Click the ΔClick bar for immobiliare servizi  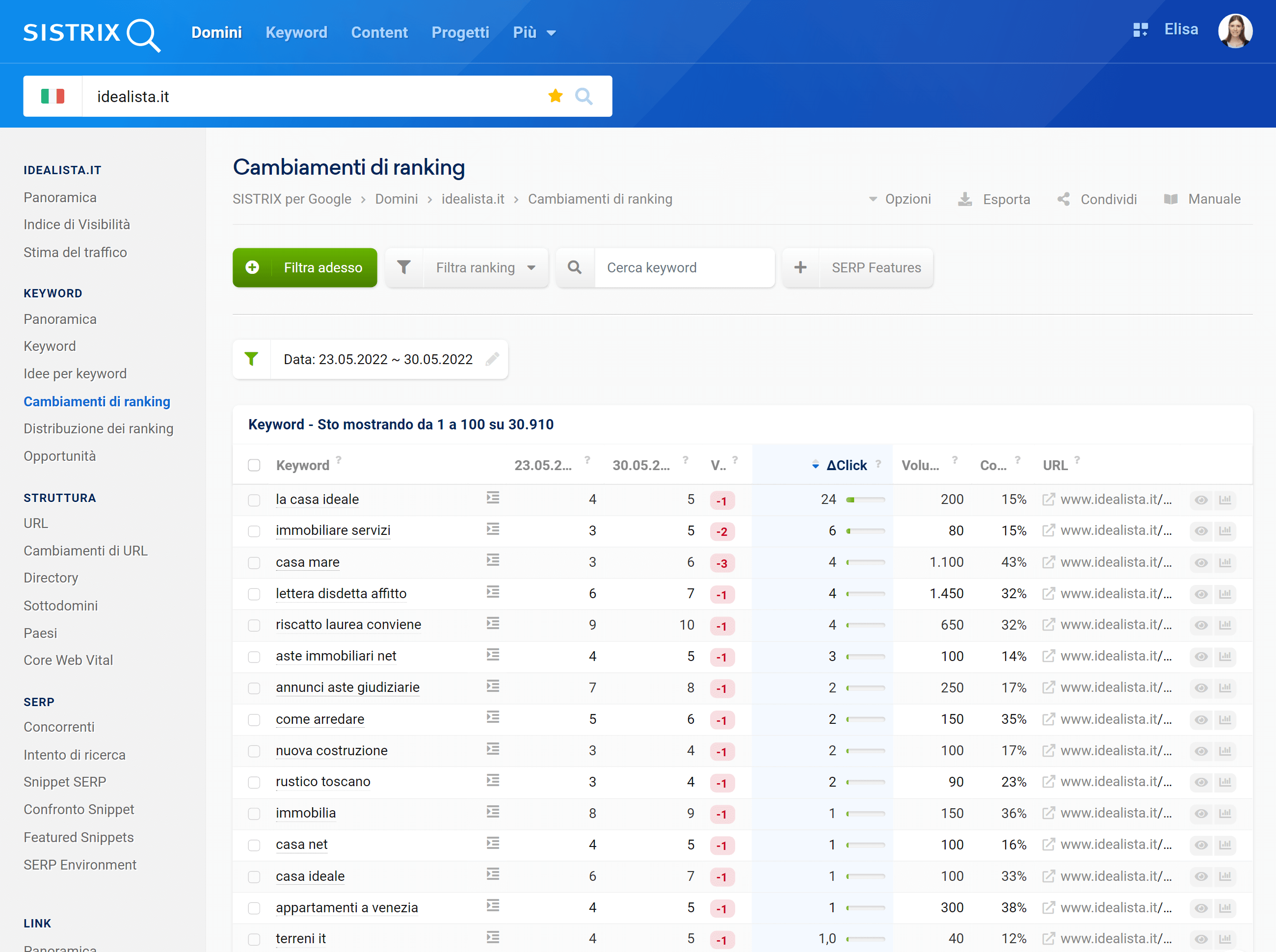[x=865, y=531]
